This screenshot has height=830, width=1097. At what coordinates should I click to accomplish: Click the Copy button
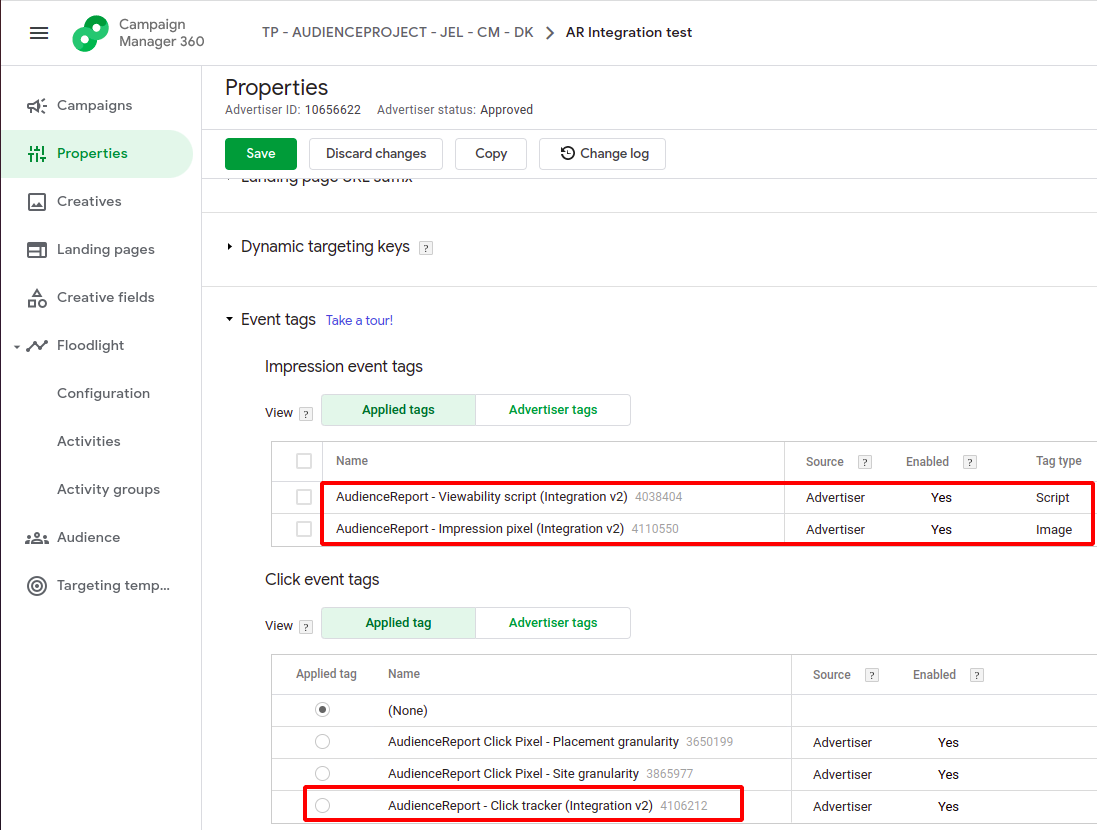tap(490, 154)
